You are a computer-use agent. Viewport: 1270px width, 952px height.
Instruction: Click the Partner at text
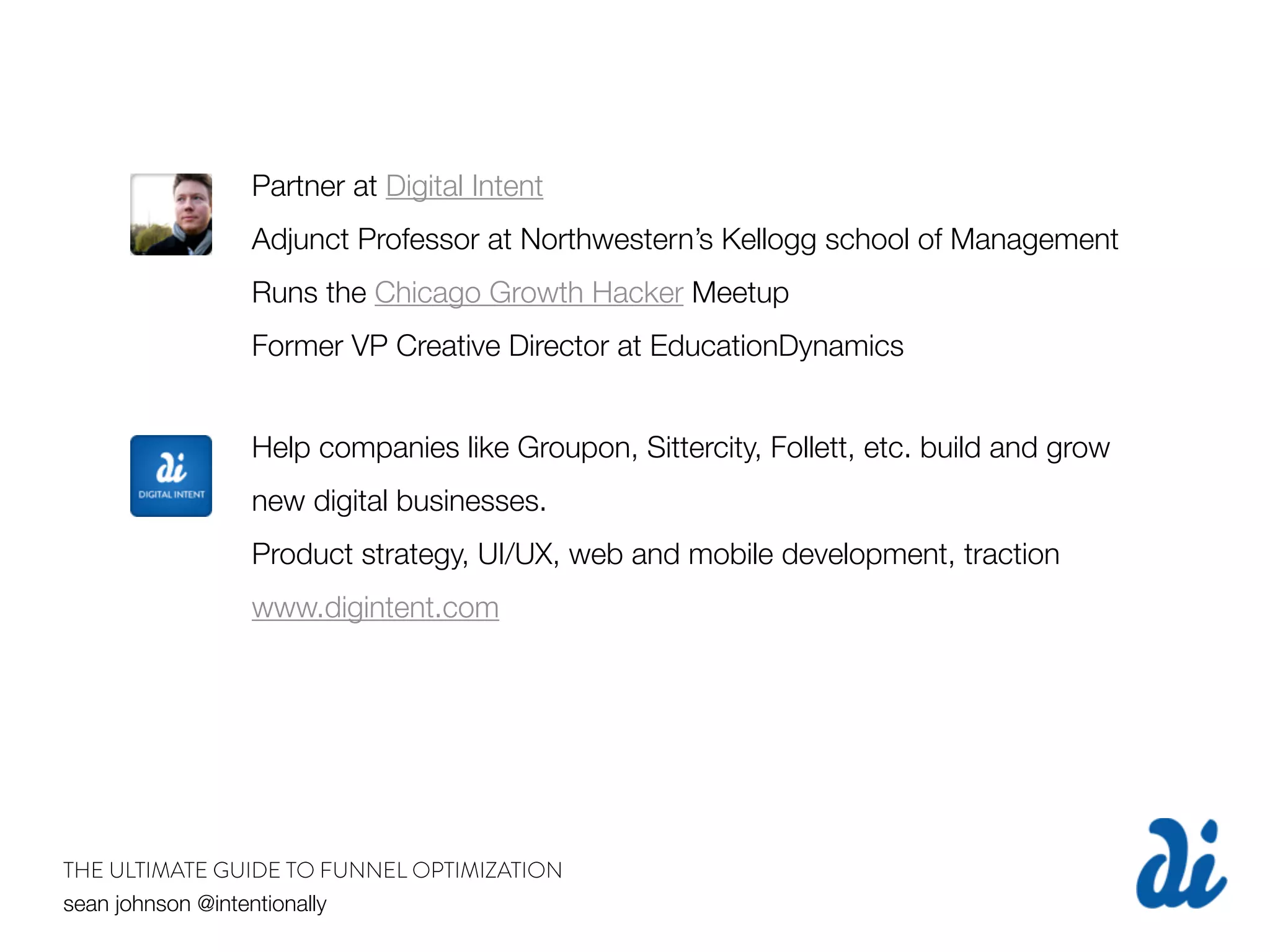point(314,186)
